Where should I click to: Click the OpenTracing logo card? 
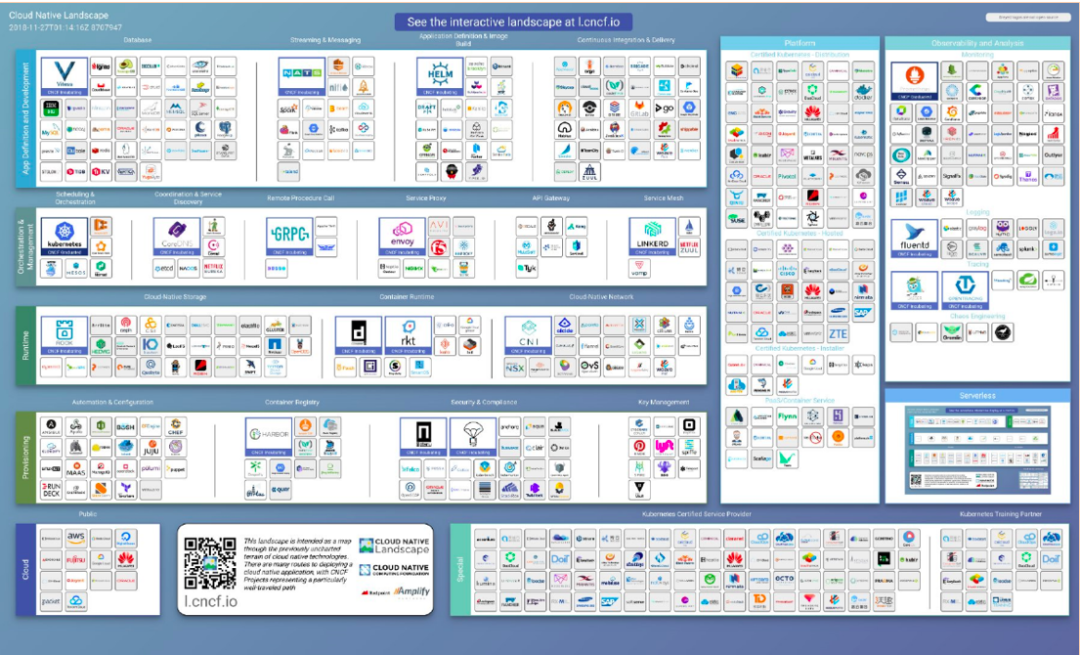[964, 290]
